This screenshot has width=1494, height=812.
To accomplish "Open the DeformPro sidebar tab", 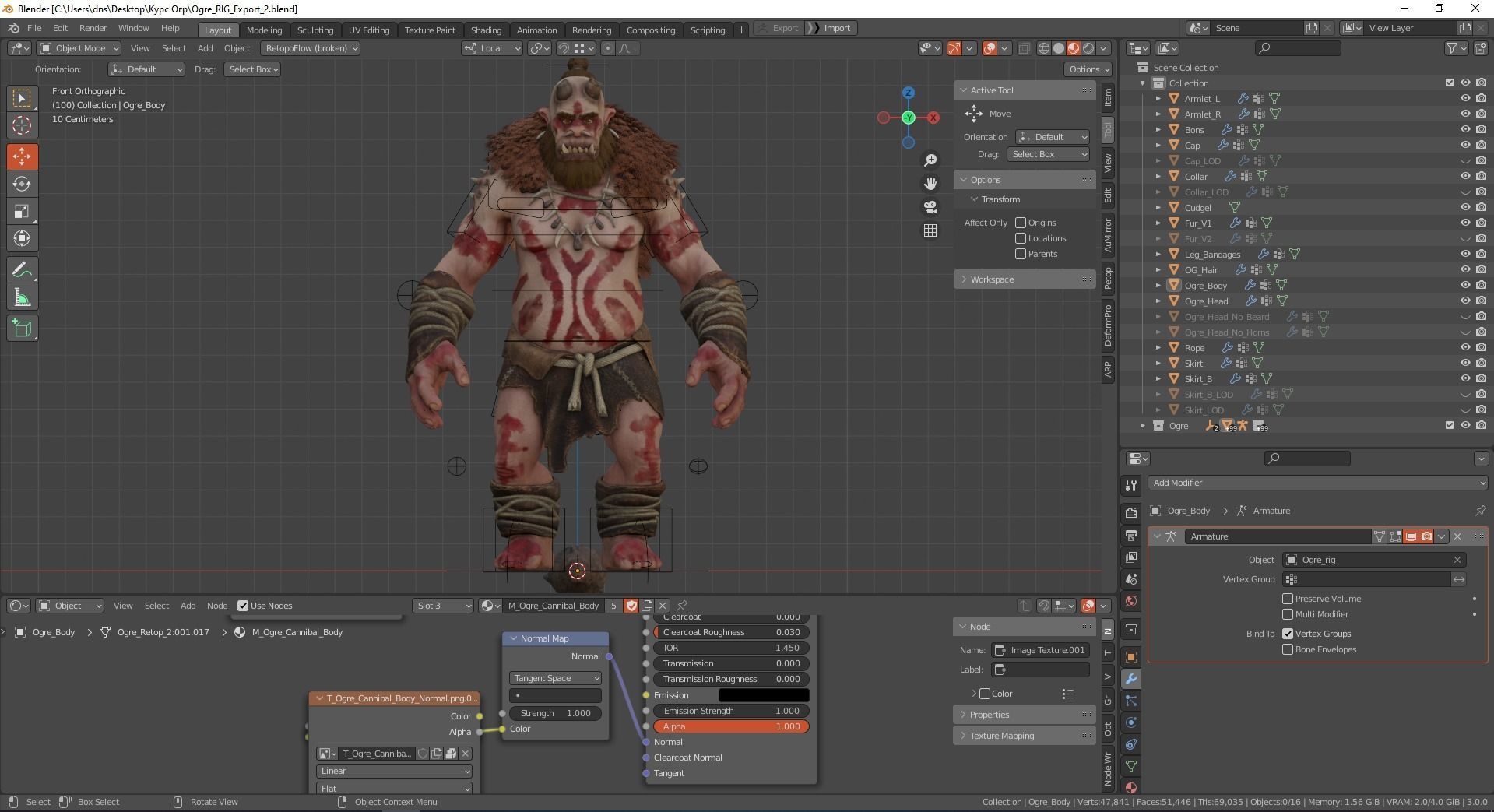I will coord(1107,325).
